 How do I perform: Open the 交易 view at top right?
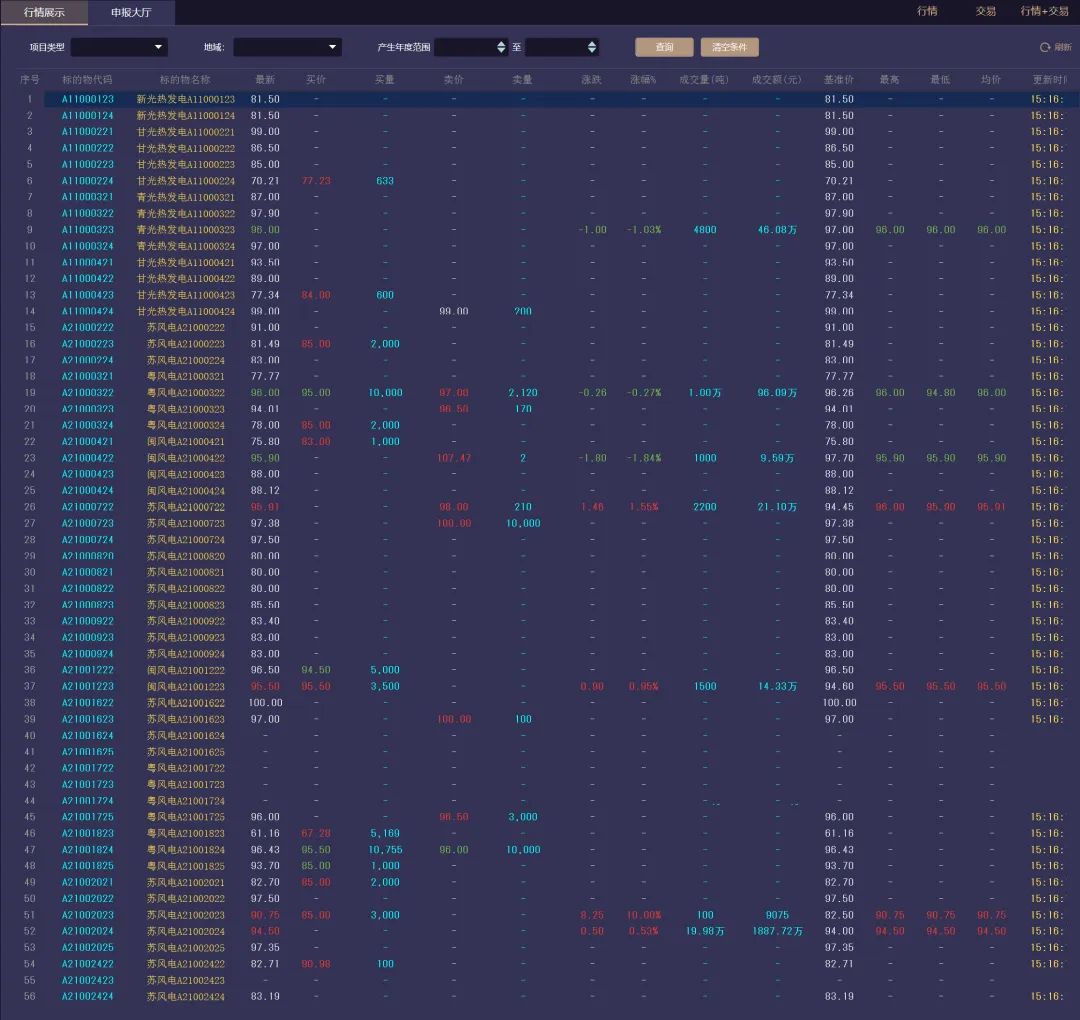(x=986, y=11)
